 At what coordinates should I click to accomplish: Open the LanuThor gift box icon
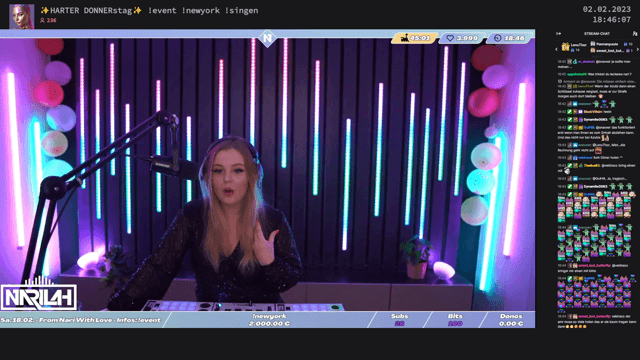pyautogui.click(x=565, y=47)
